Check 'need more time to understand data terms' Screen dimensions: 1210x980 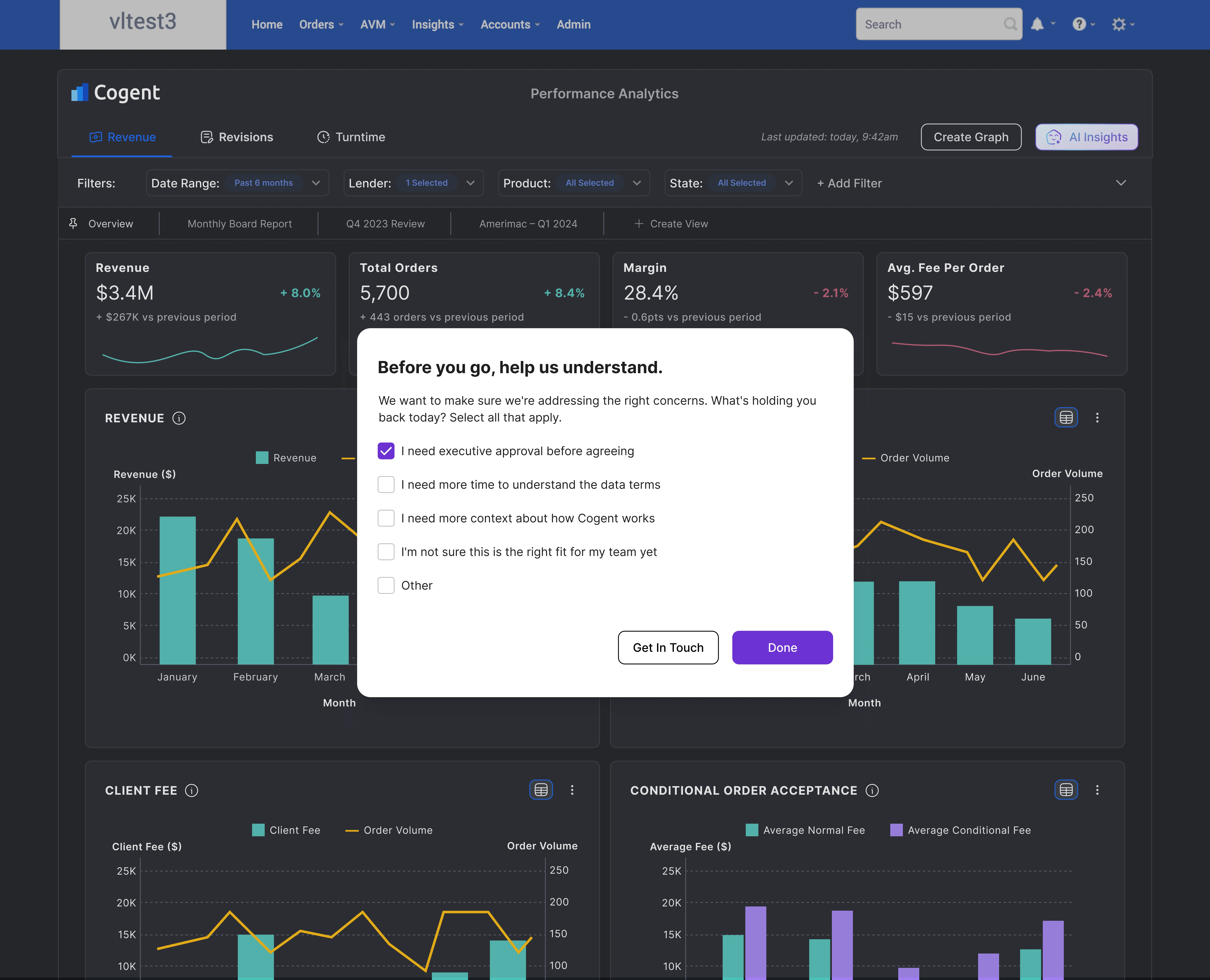pos(386,484)
